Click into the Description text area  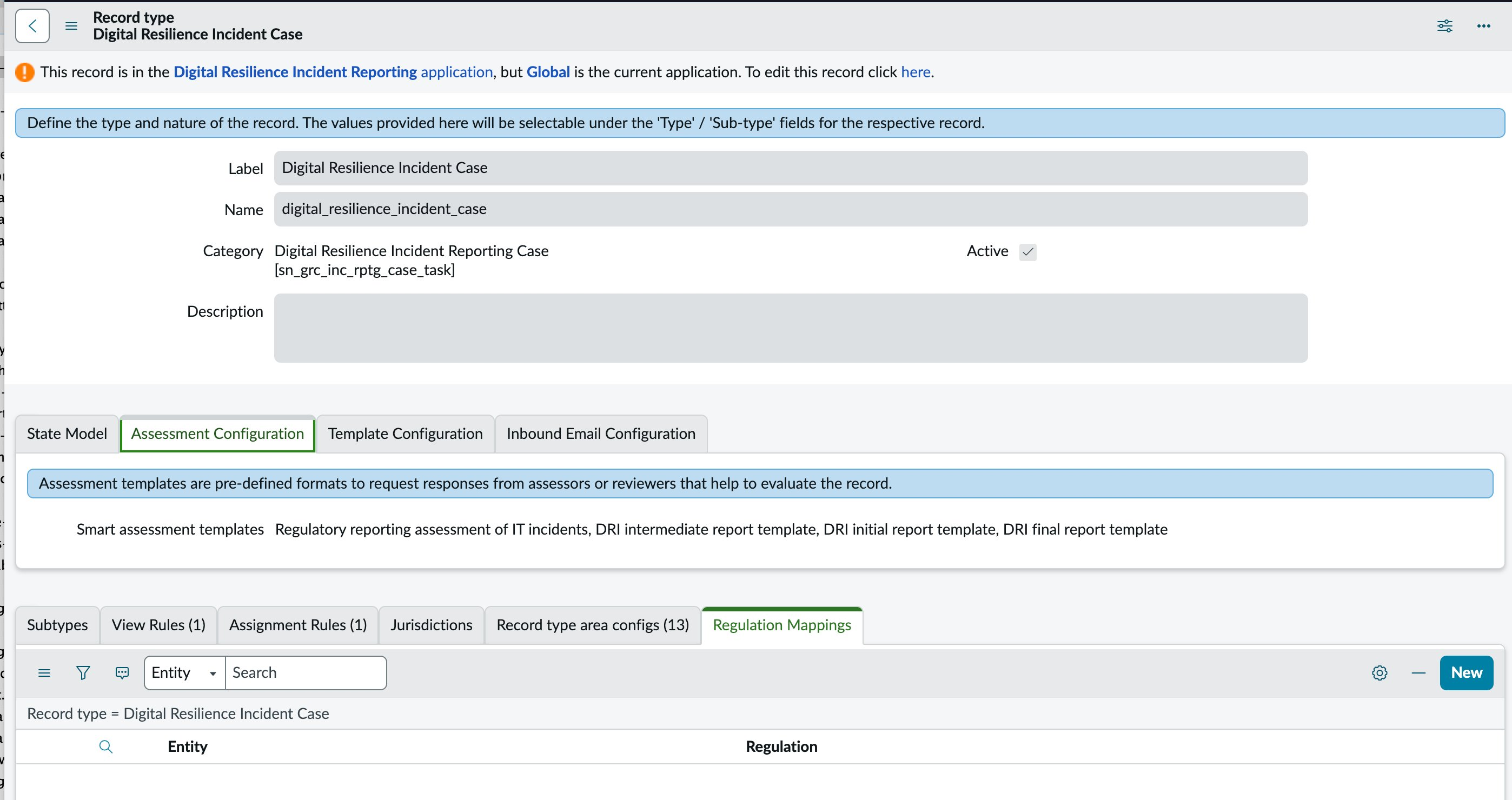[x=790, y=328]
